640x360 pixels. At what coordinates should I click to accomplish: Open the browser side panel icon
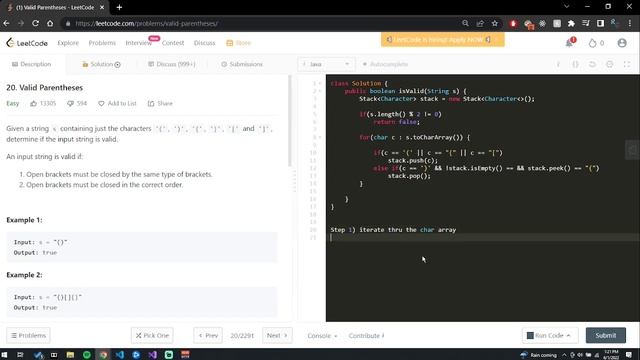[x=600, y=24]
